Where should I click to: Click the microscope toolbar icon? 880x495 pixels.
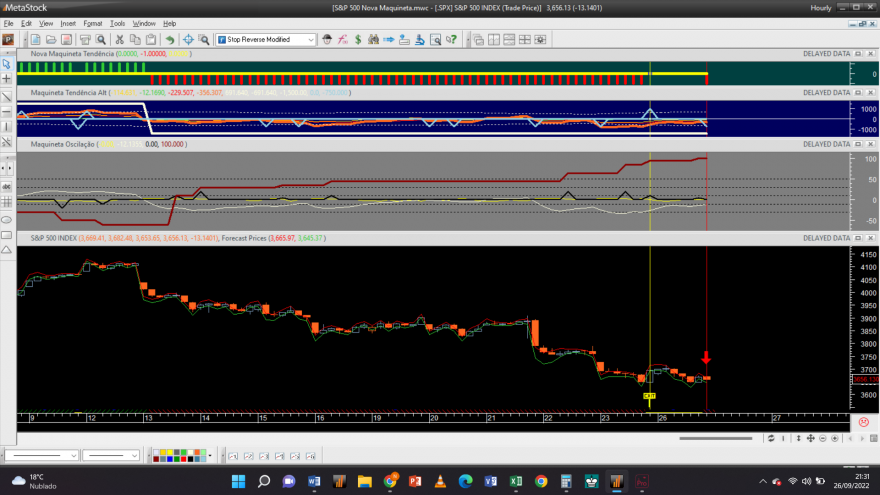(420, 39)
